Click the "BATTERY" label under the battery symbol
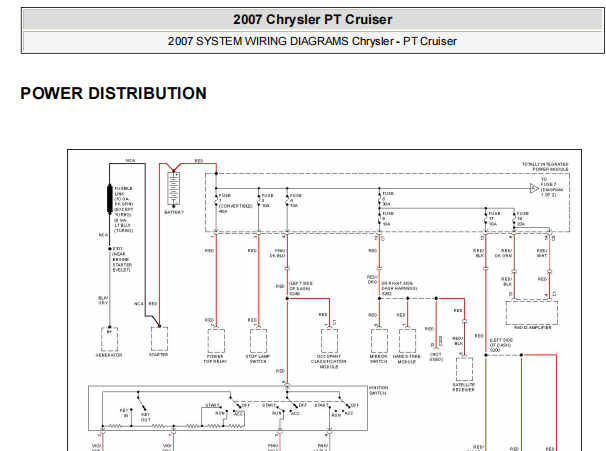606x451 pixels. pos(174,212)
